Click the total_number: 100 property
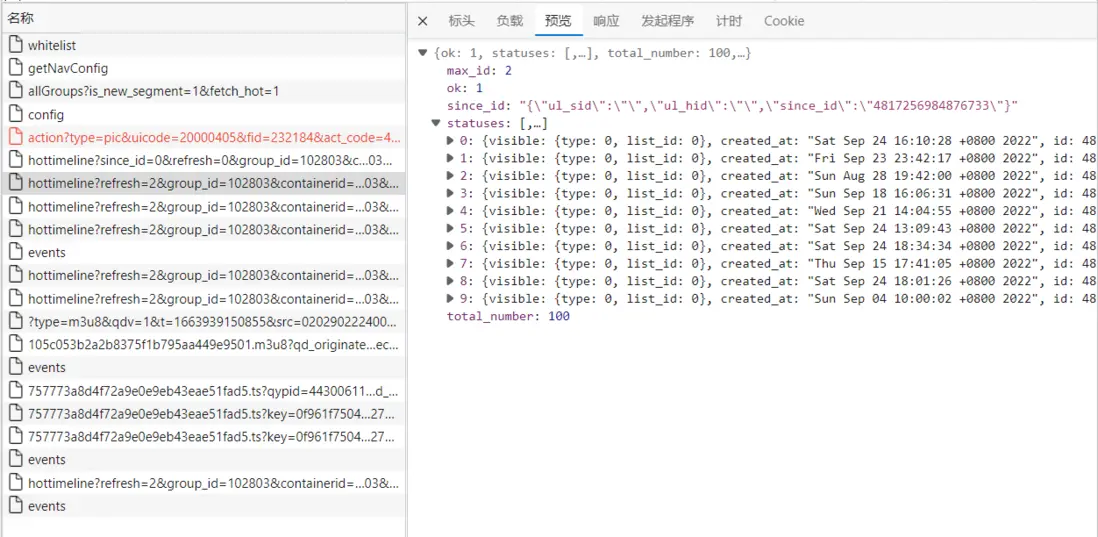This screenshot has height=537, width=1098. (508, 316)
